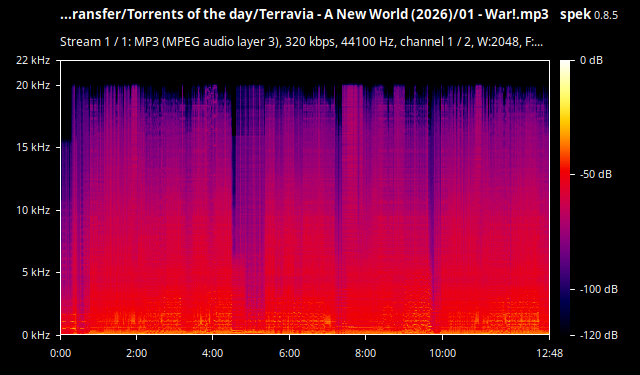
Task: Click the 20 kHz frequency axis label
Action: [x=33, y=85]
